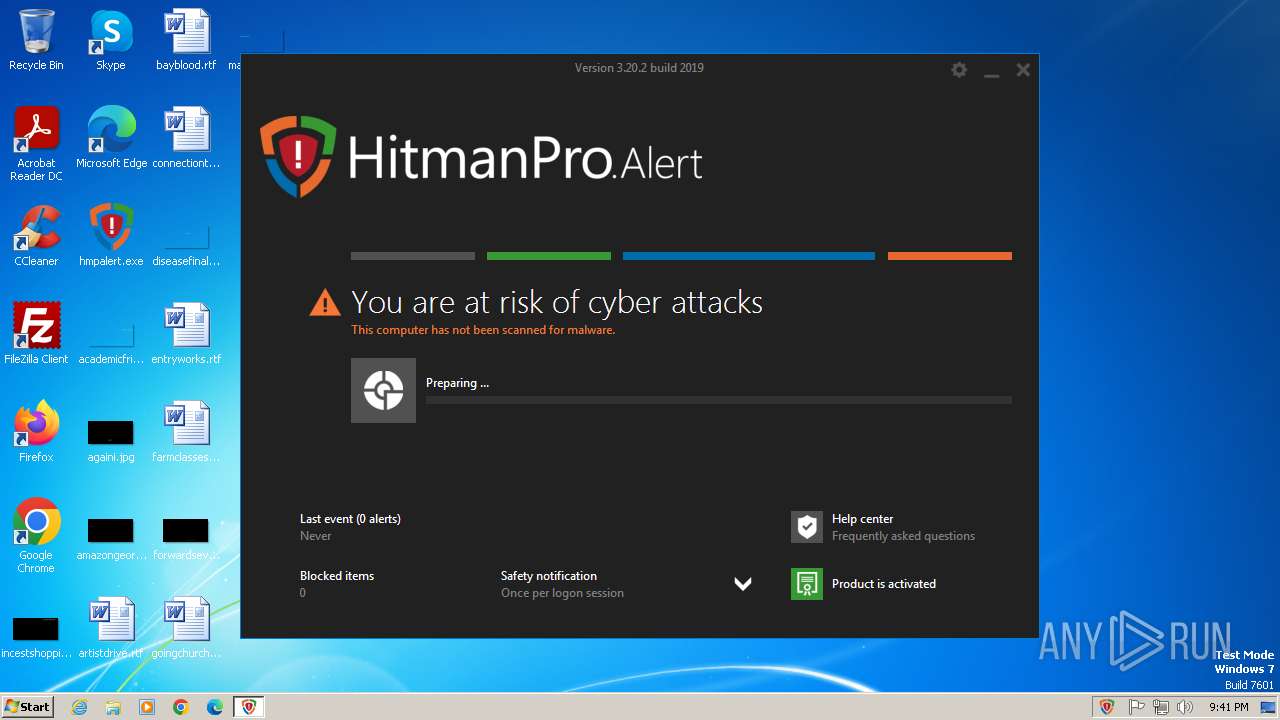Image resolution: width=1280 pixels, height=720 pixels.
Task: Click the HitmanPro.Alert shield logo
Action: [298, 156]
